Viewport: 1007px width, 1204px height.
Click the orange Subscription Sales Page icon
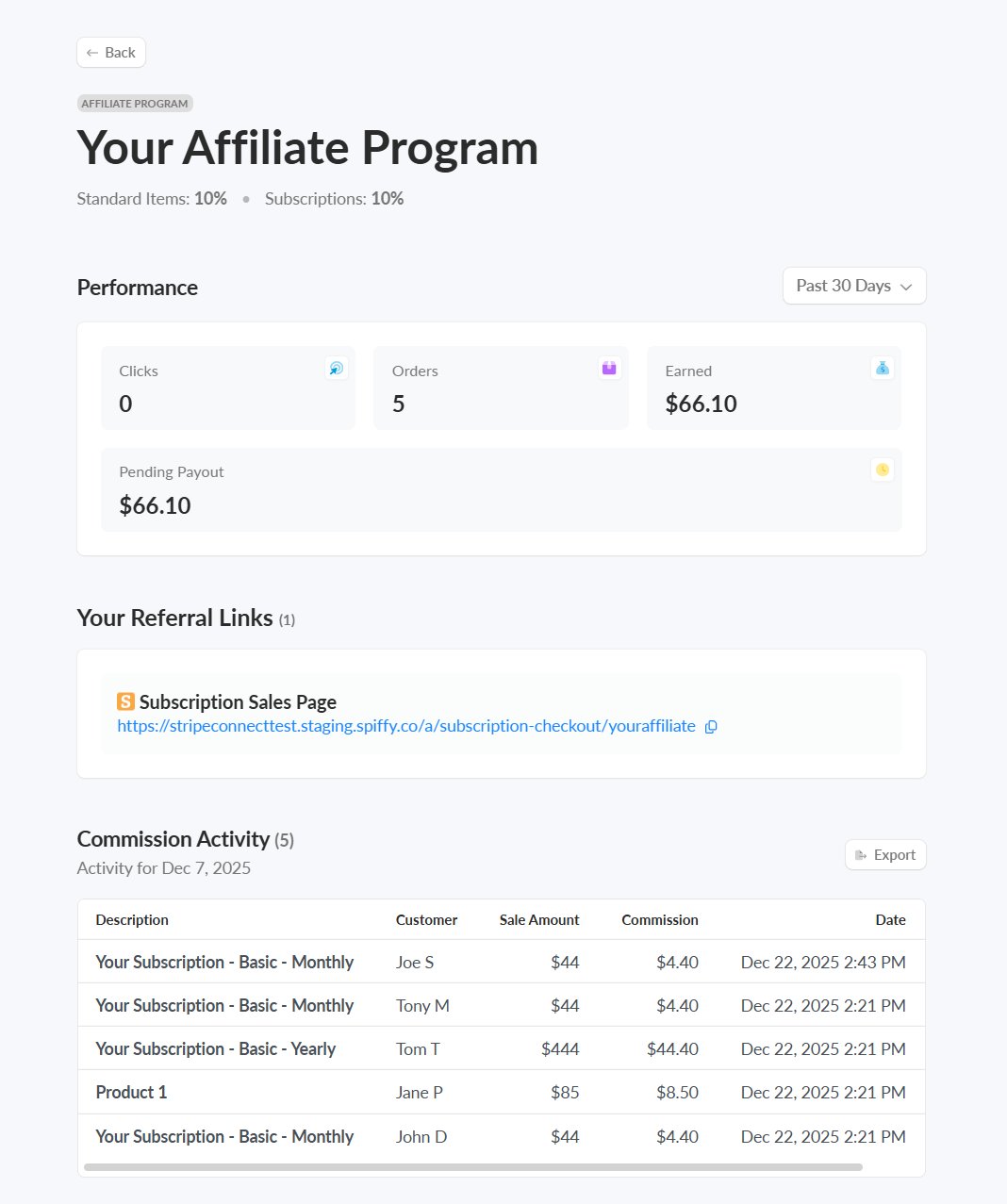125,701
